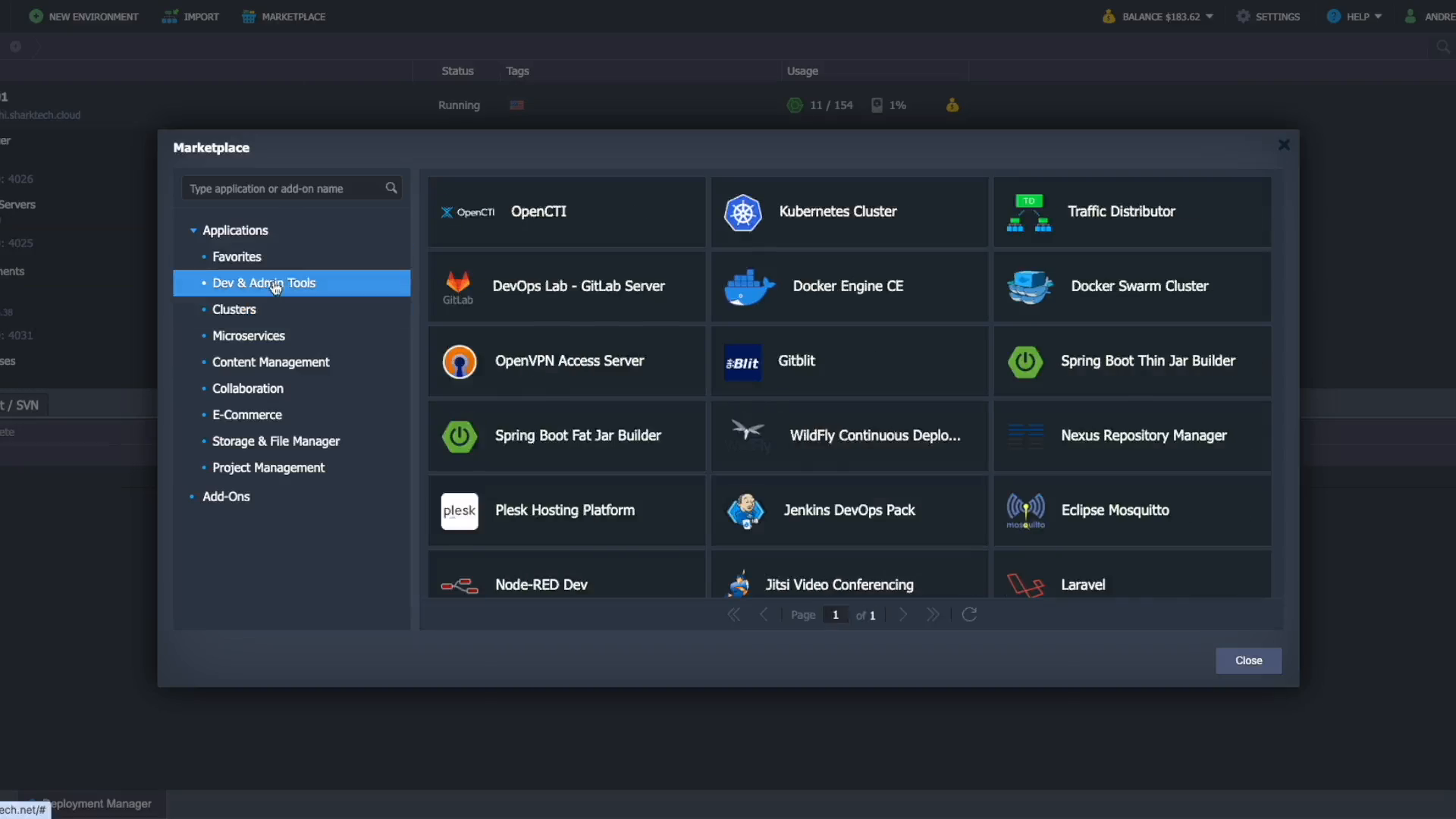The image size is (1456, 819).
Task: Click the OpenVPN Access Server icon
Action: (x=460, y=362)
